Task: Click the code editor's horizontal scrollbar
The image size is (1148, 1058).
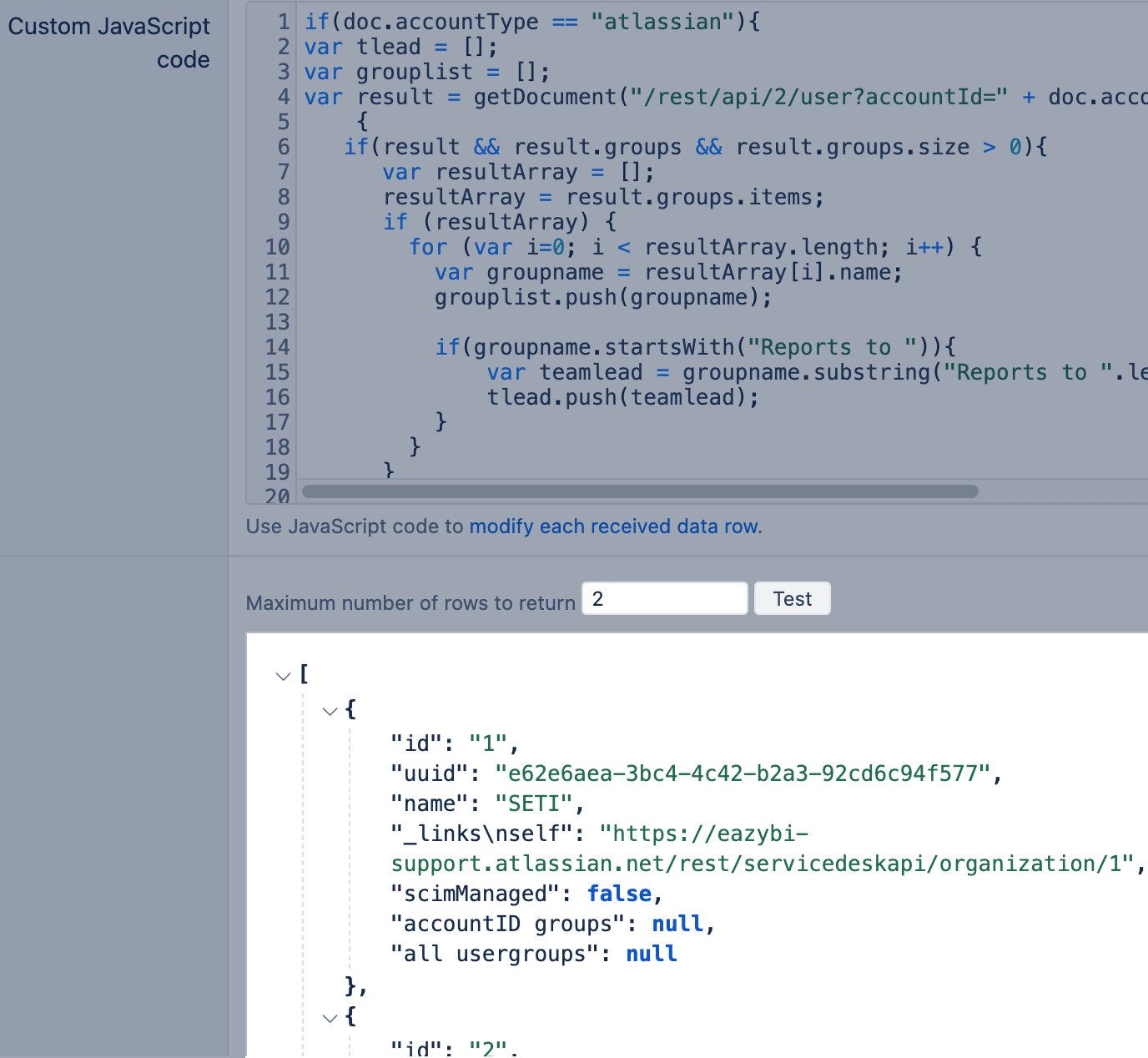Action: coord(640,491)
